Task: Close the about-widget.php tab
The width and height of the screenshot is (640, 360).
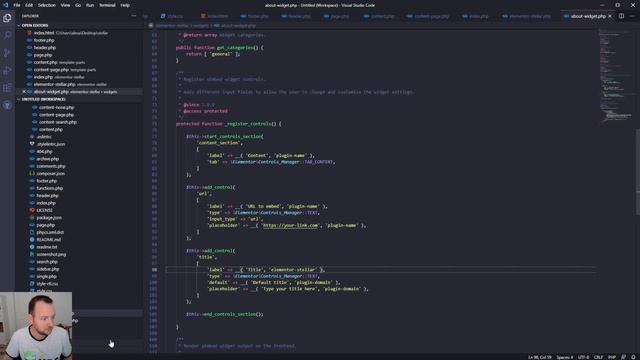Action: pyautogui.click(x=610, y=16)
